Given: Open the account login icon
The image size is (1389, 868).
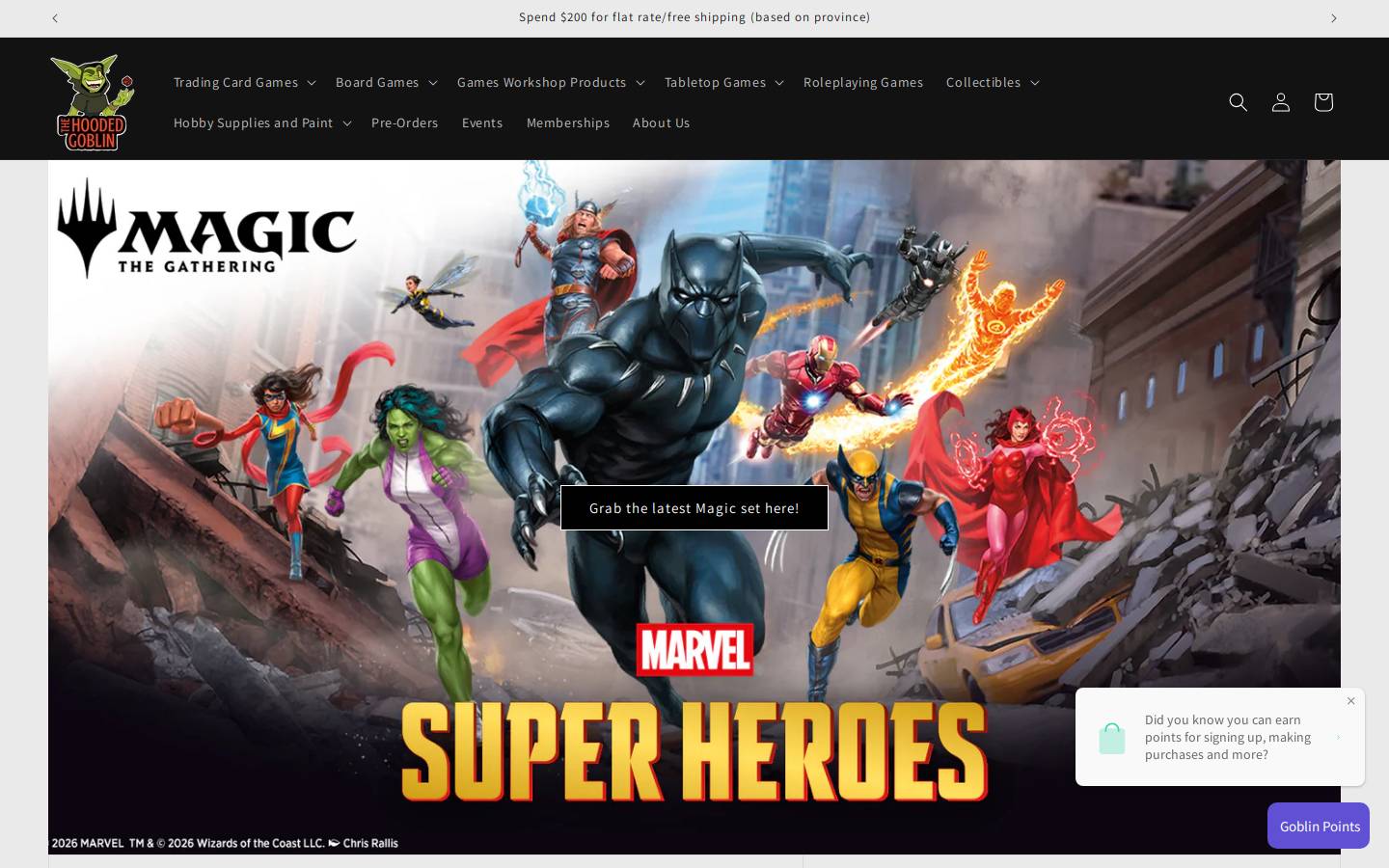Looking at the screenshot, I should [x=1281, y=102].
